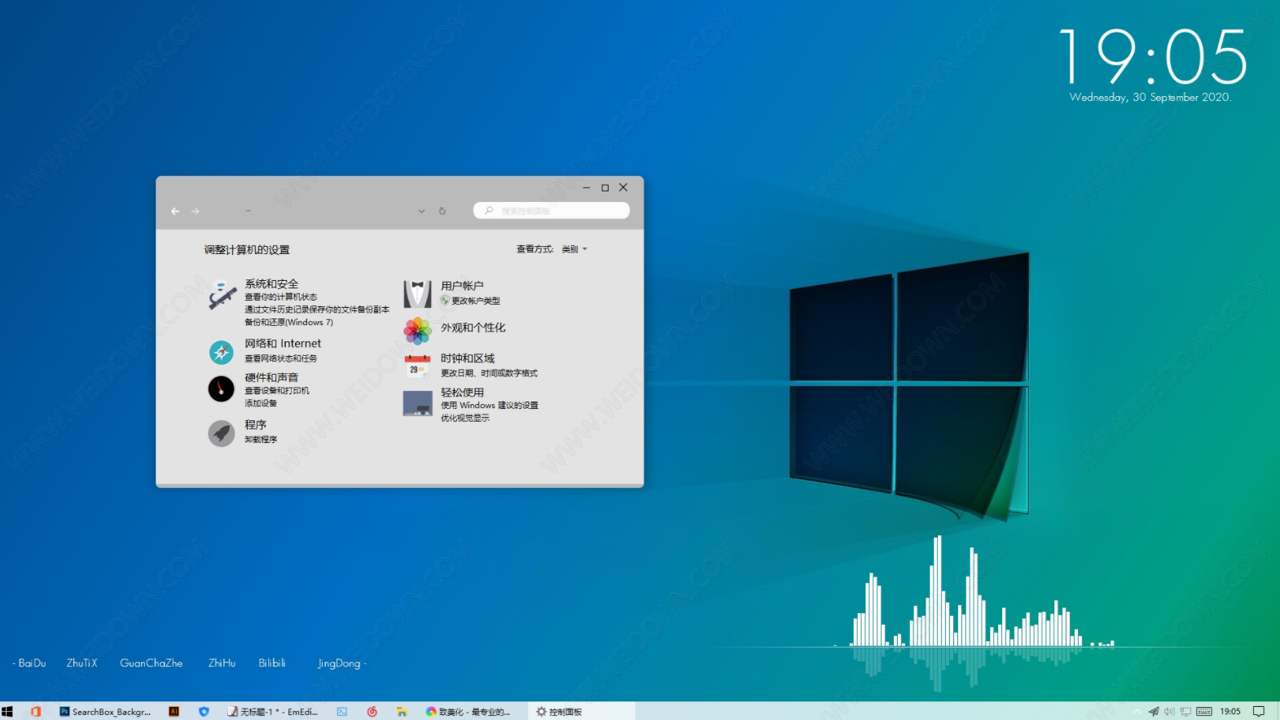Open the terminal icon on the taskbar

(x=342, y=711)
